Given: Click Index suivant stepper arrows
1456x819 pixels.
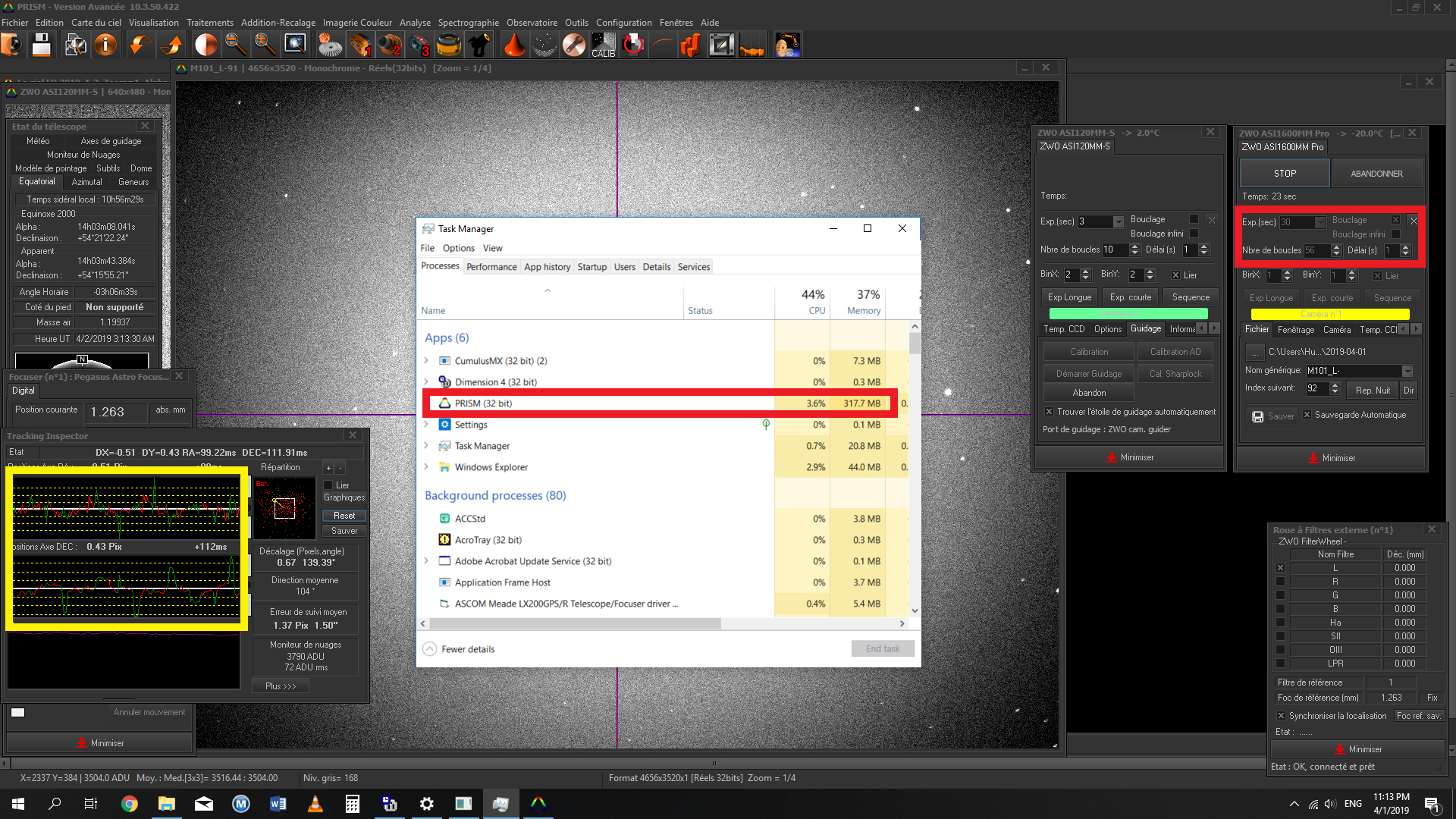Looking at the screenshot, I should pyautogui.click(x=1336, y=388).
